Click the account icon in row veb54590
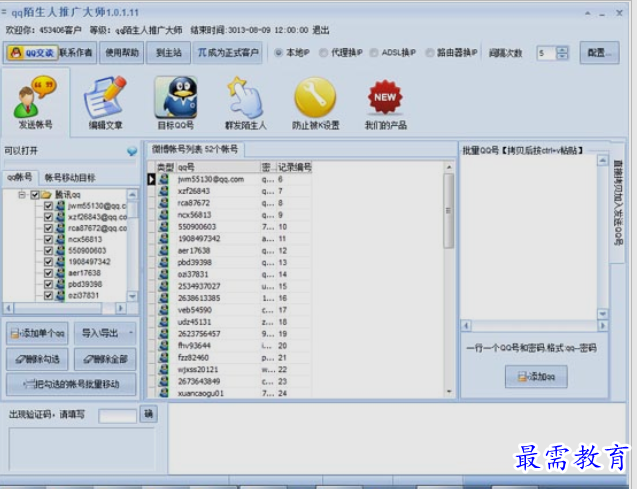 point(164,310)
